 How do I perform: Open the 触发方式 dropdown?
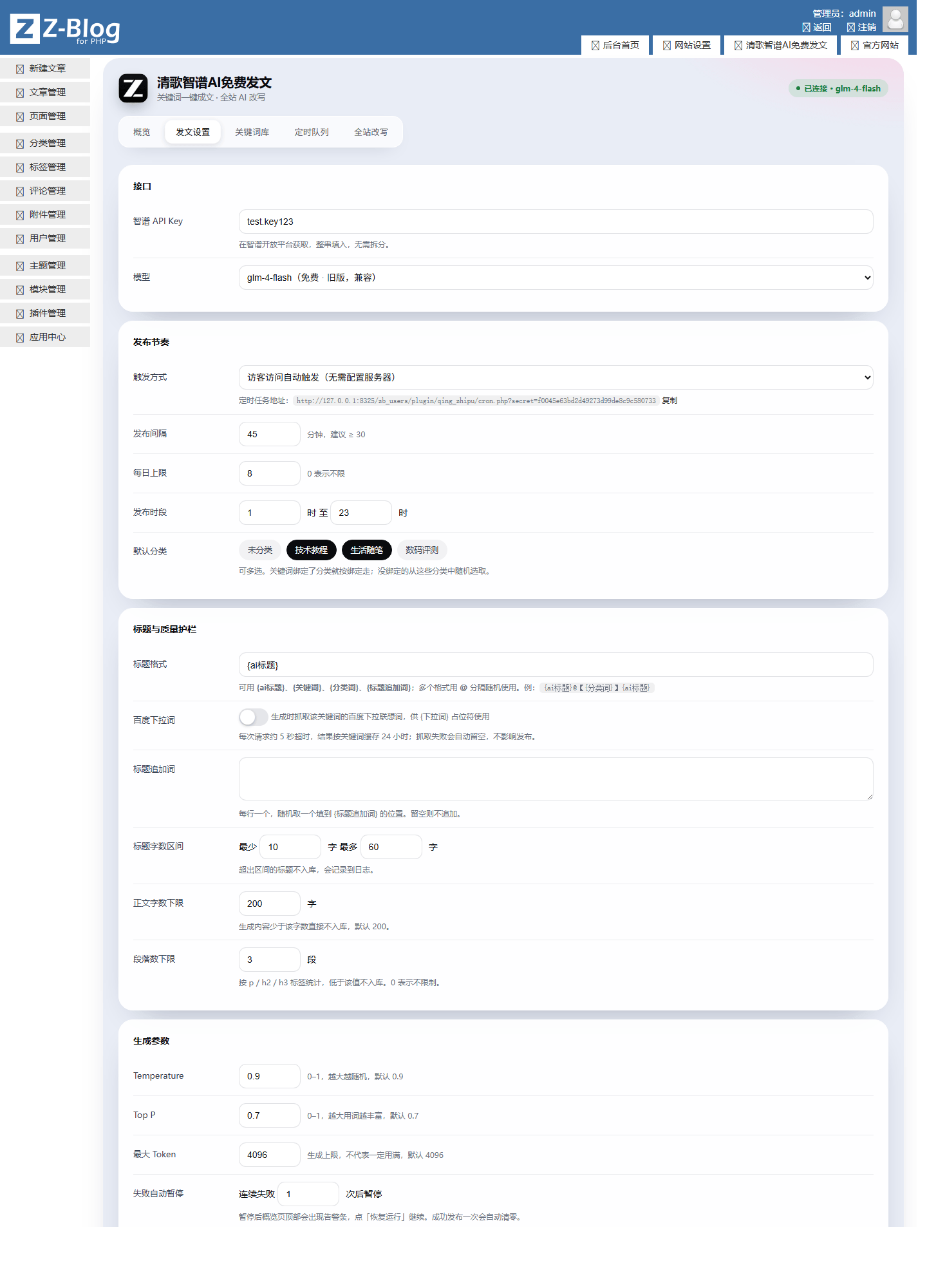(556, 377)
